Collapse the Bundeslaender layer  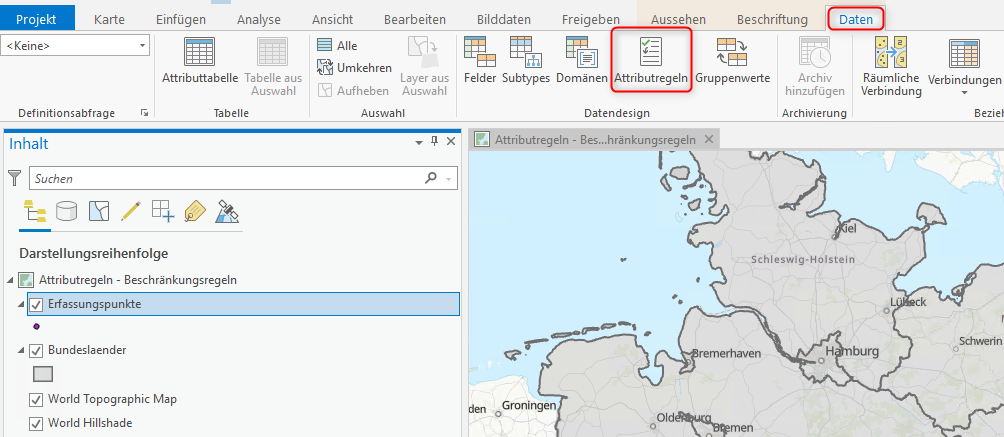pyautogui.click(x=21, y=350)
